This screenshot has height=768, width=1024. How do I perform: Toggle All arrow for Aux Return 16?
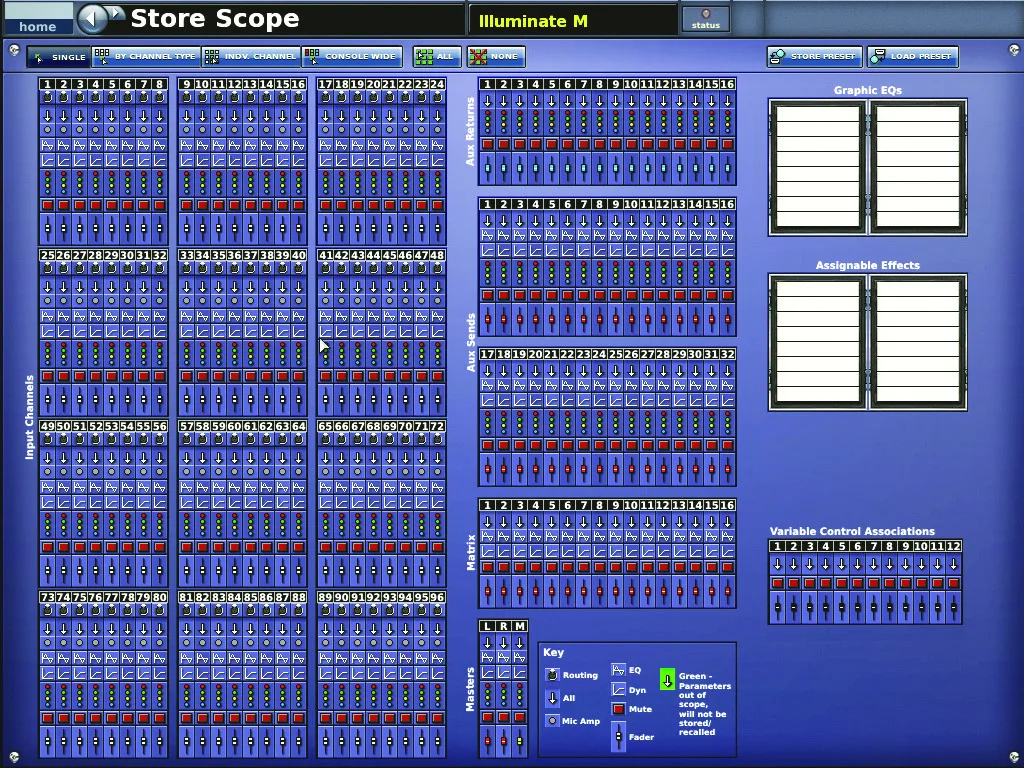728,101
